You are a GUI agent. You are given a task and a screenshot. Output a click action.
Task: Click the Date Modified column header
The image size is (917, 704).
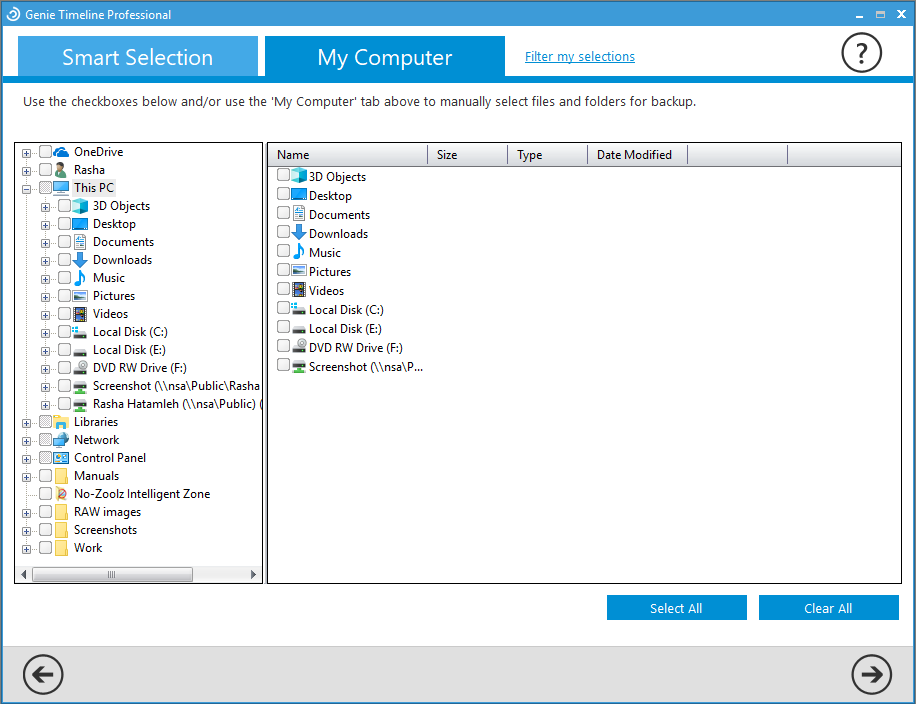tap(636, 154)
